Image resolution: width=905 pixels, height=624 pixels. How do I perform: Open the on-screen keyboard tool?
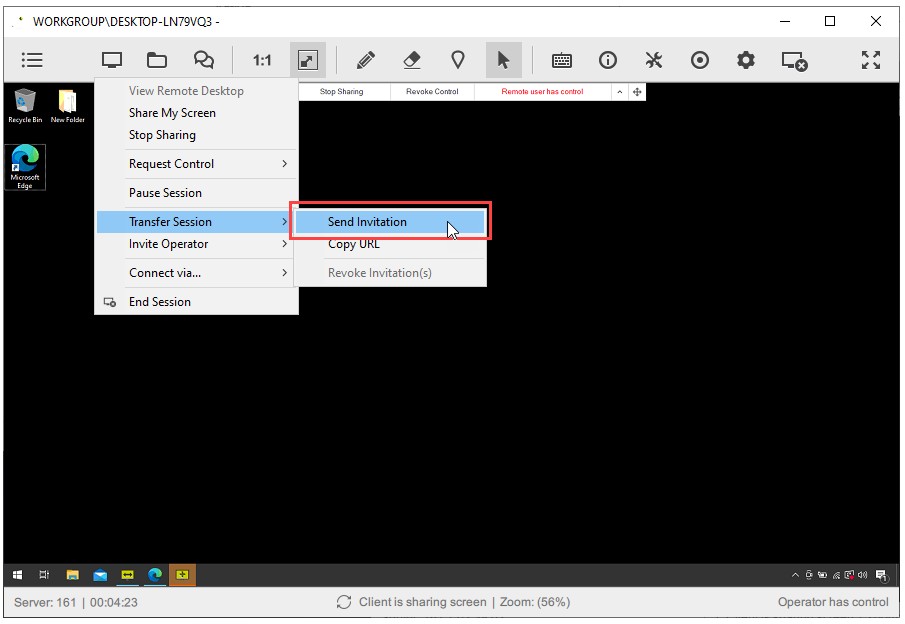tap(561, 60)
